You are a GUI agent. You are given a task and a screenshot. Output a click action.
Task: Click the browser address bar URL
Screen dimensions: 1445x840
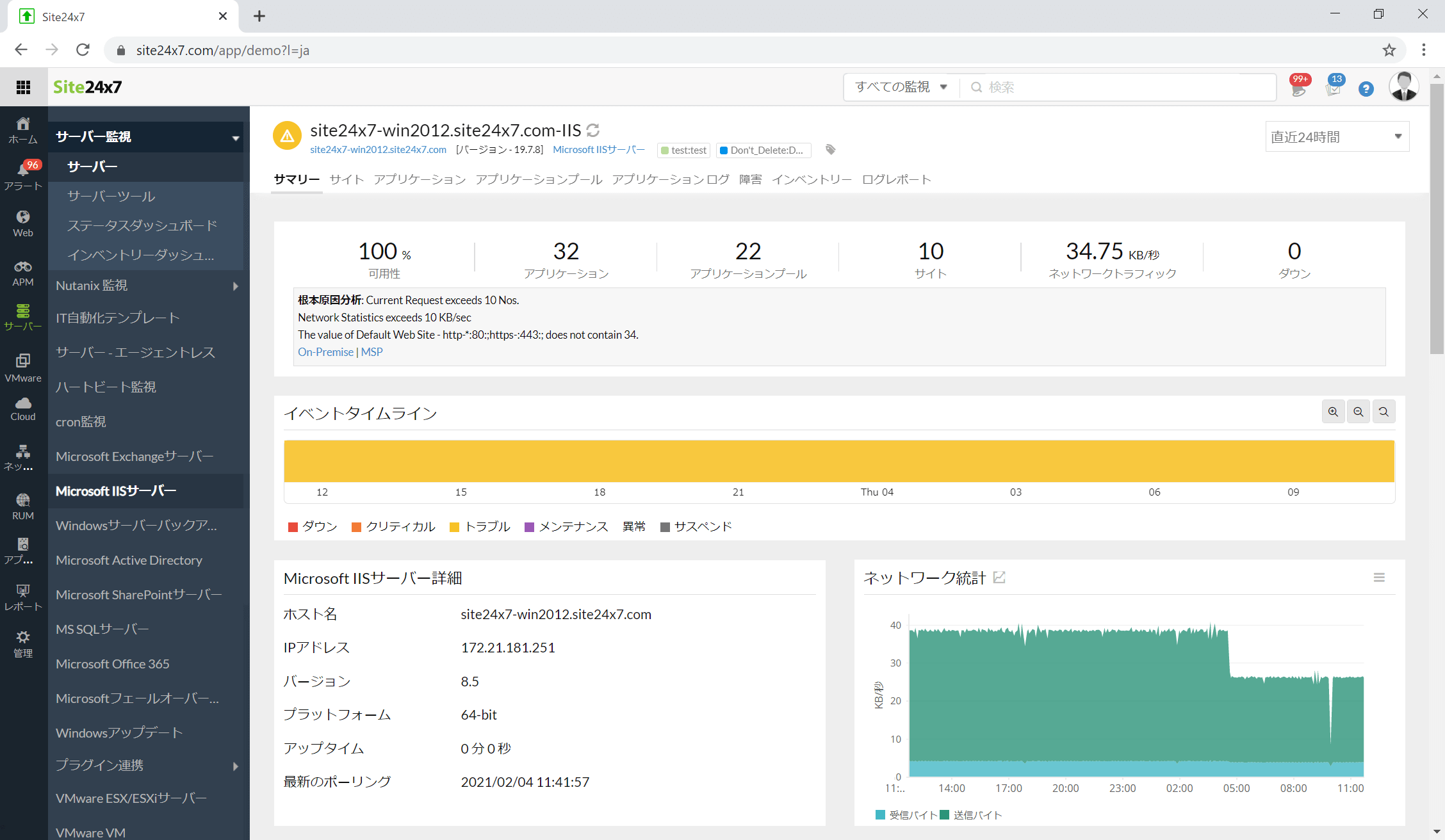click(x=222, y=50)
